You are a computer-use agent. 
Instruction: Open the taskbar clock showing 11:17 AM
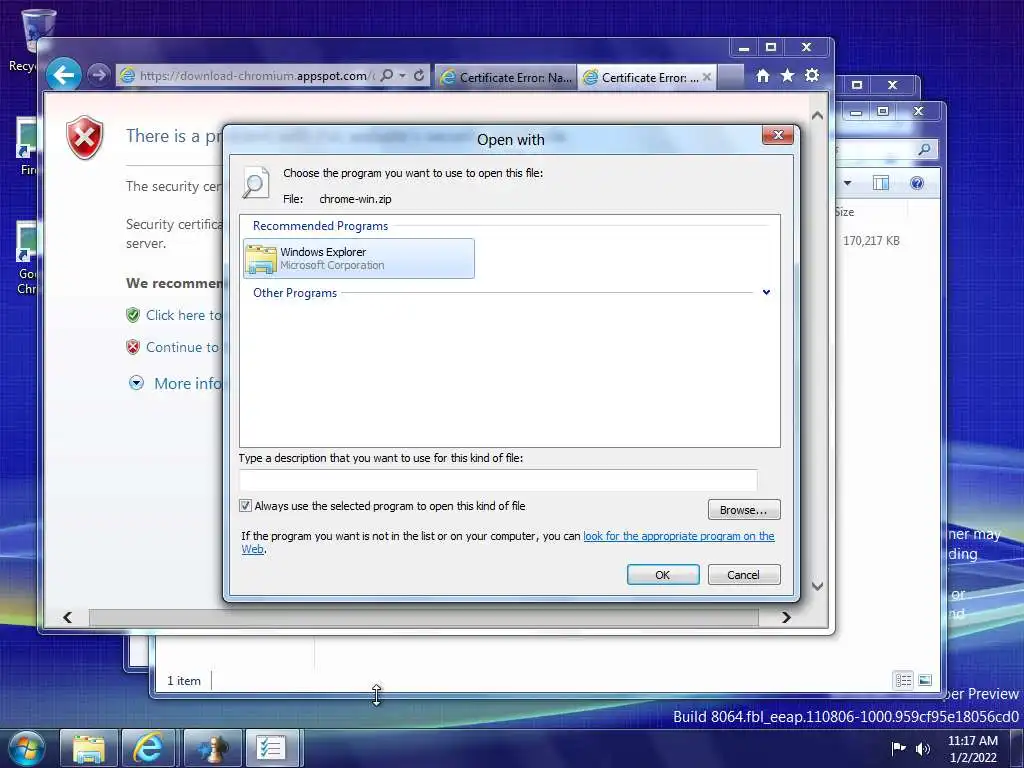973,748
